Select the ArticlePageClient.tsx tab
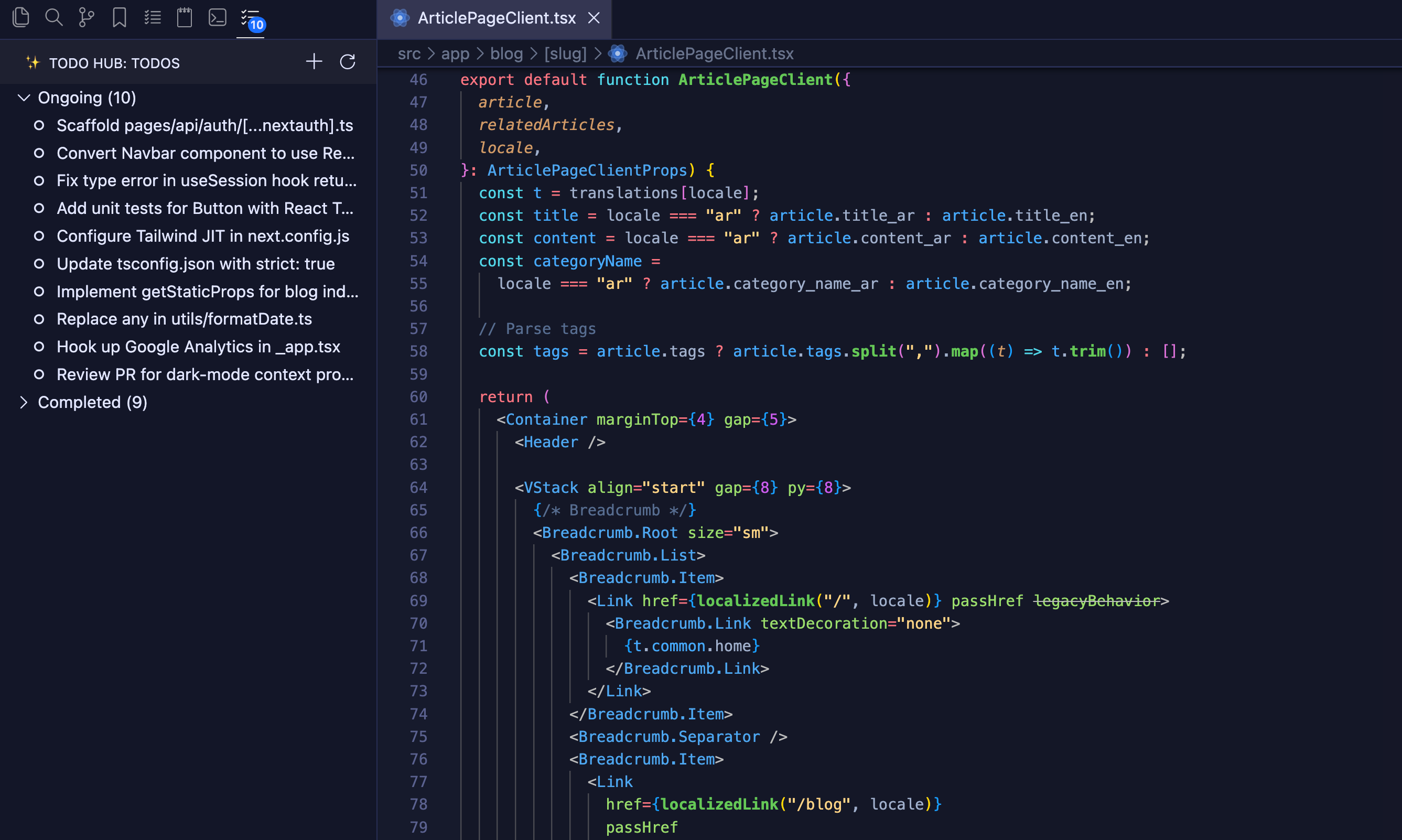1402x840 pixels. click(x=496, y=17)
